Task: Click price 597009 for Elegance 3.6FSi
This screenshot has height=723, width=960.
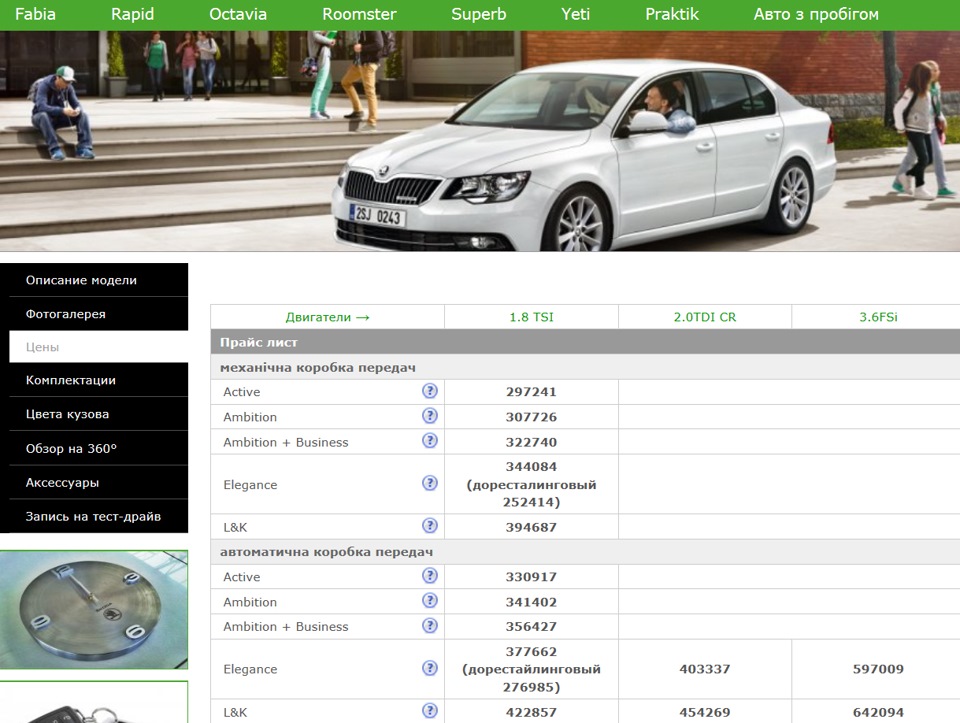Action: [878, 669]
